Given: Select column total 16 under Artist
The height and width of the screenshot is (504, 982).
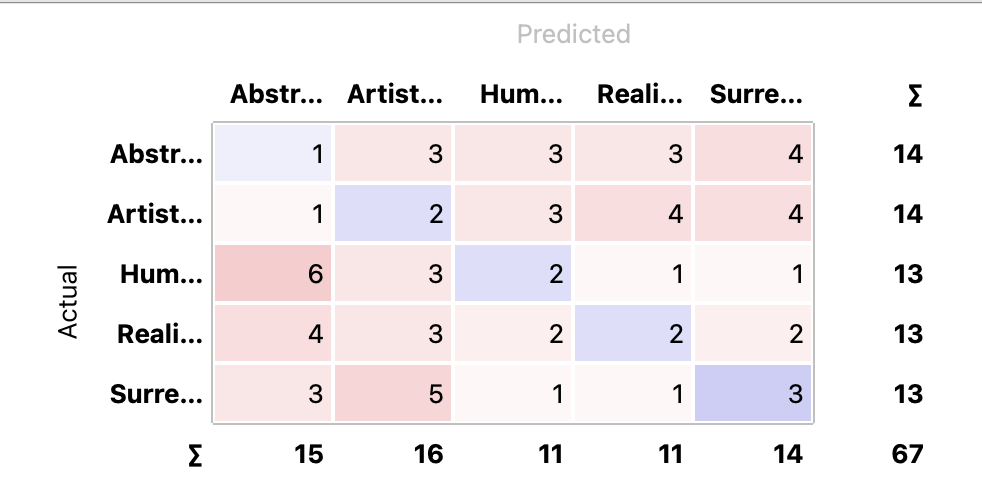Looking at the screenshot, I should (428, 454).
